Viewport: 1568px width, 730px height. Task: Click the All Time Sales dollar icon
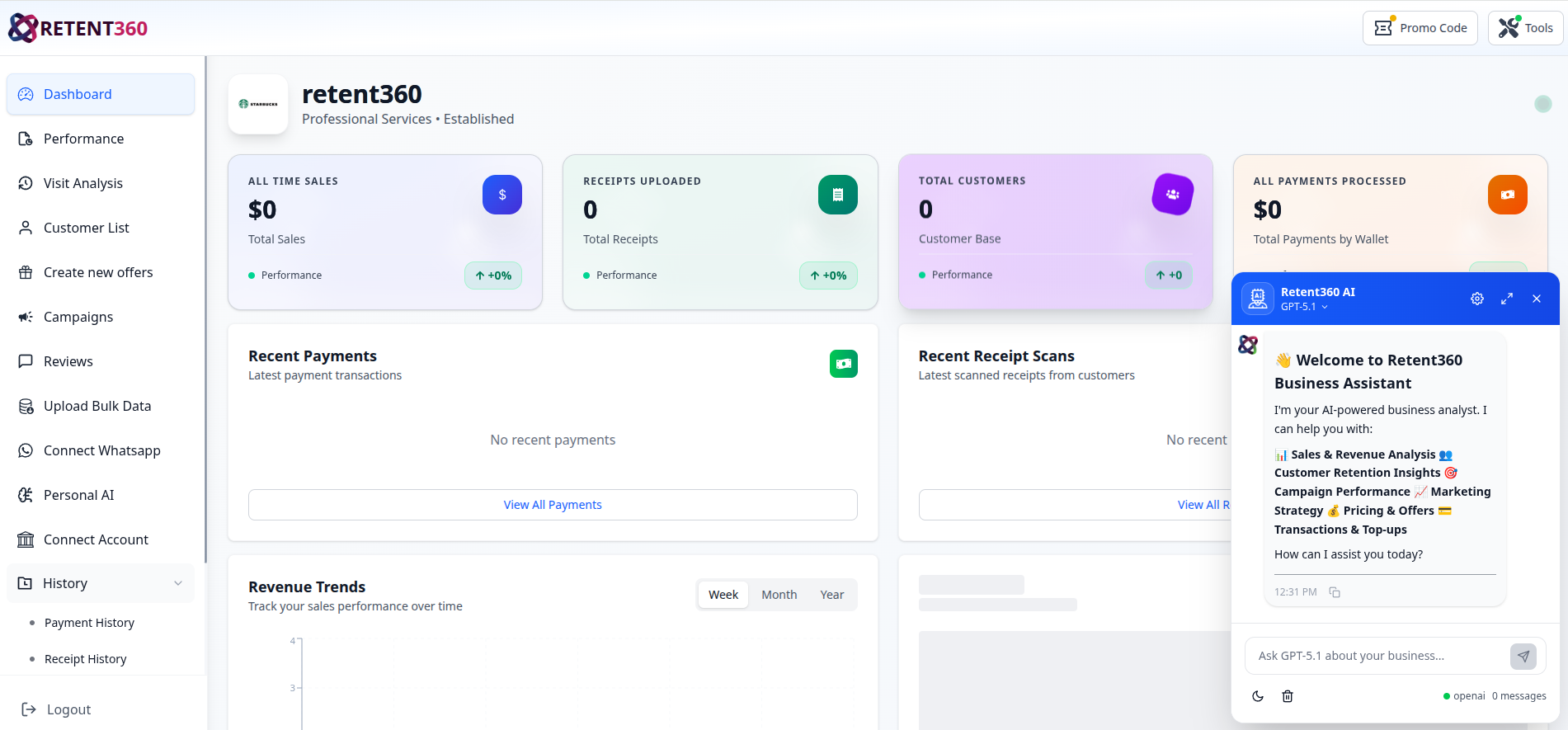[502, 195]
